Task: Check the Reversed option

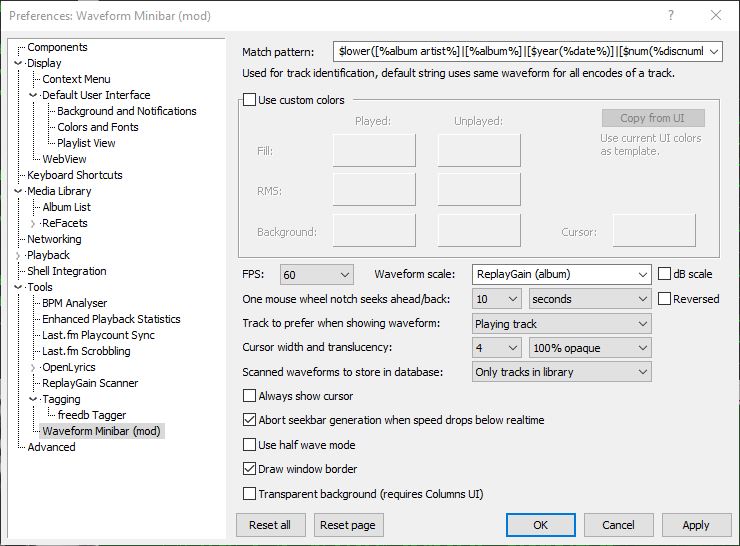Action: (665, 298)
